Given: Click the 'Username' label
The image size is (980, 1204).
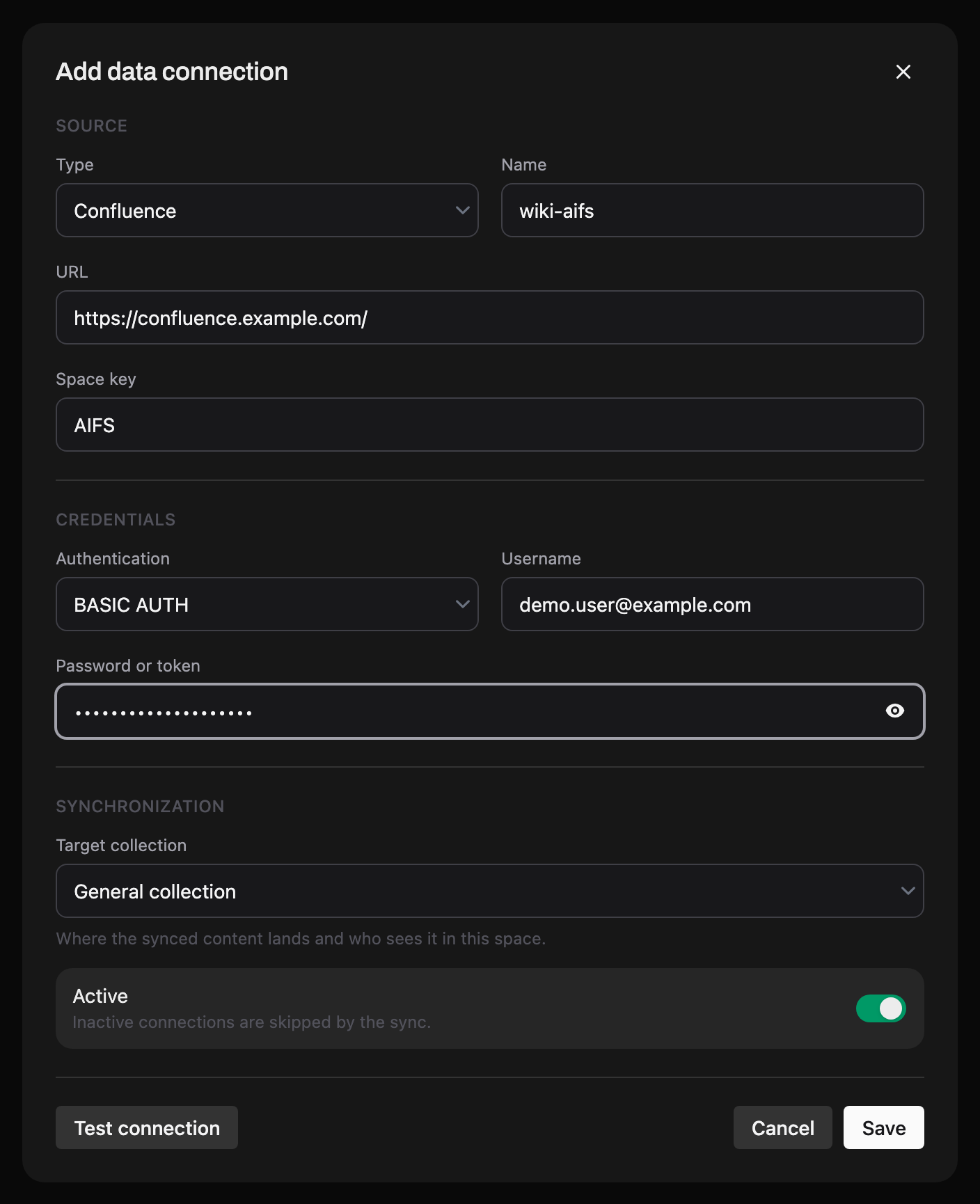Looking at the screenshot, I should pyautogui.click(x=541, y=559).
